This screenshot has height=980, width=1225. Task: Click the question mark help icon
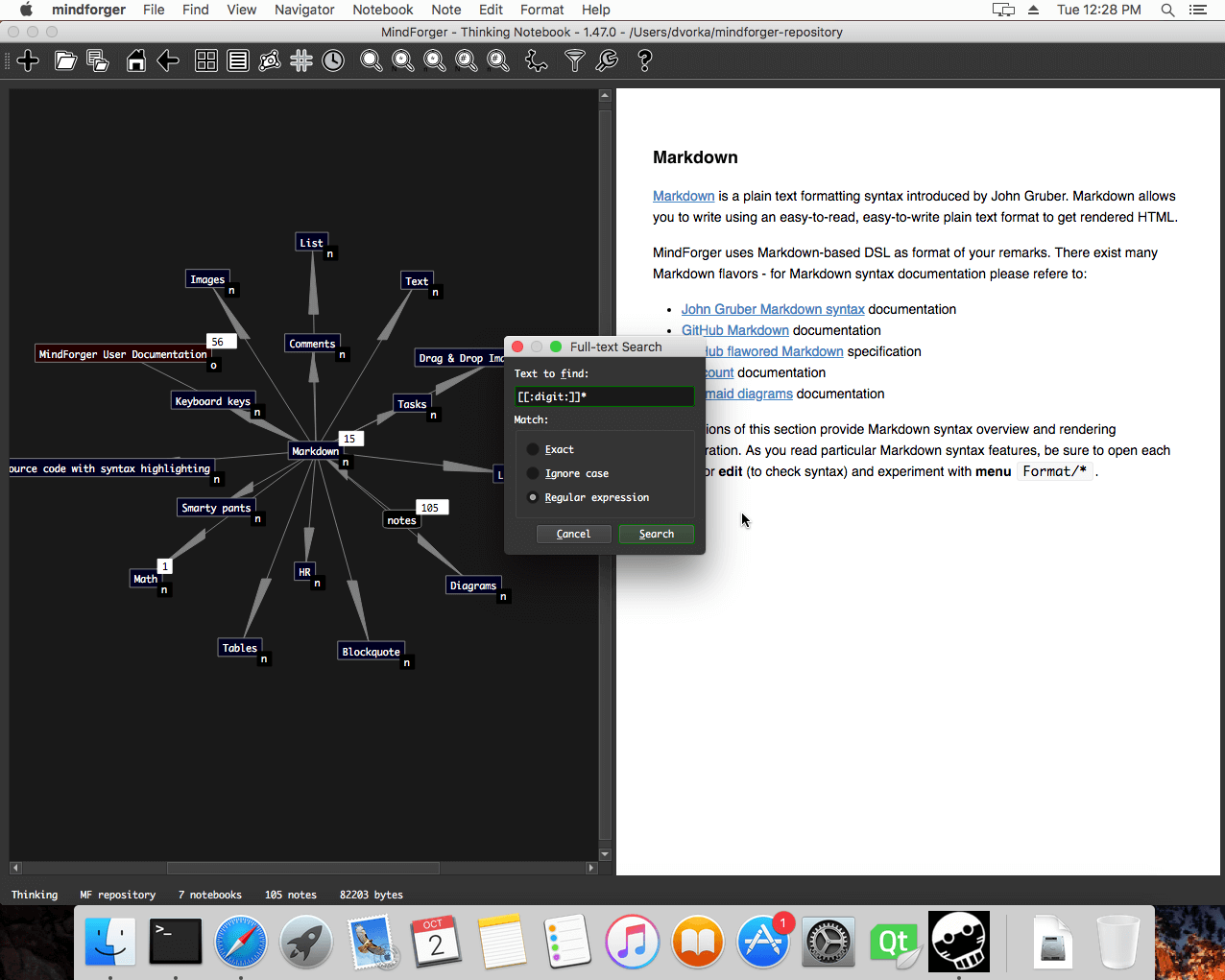(x=644, y=61)
